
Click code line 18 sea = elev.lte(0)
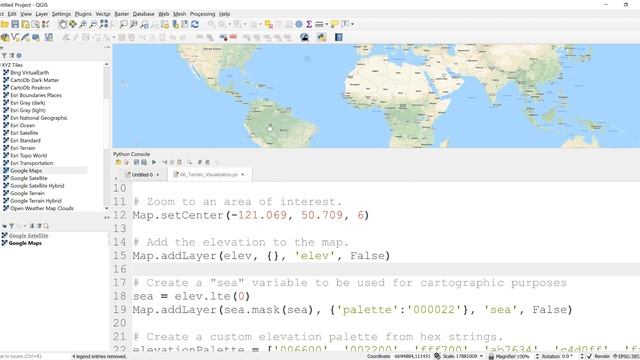tap(191, 296)
